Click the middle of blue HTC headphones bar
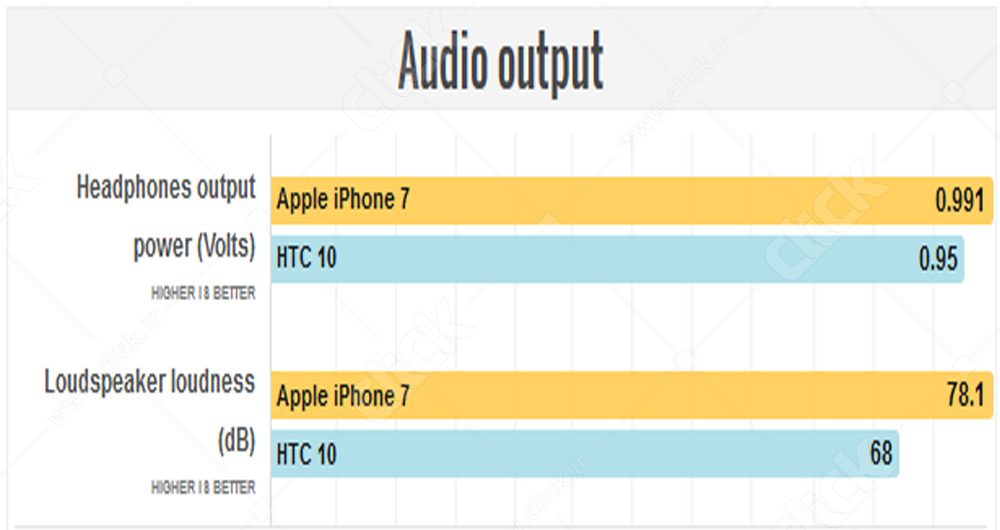The height and width of the screenshot is (530, 1000). coord(617,259)
